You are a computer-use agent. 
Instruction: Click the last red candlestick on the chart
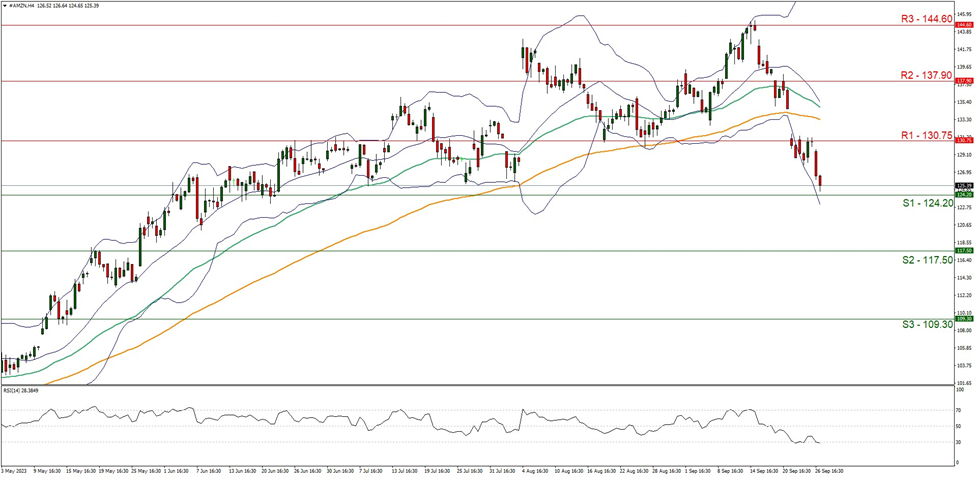point(821,182)
